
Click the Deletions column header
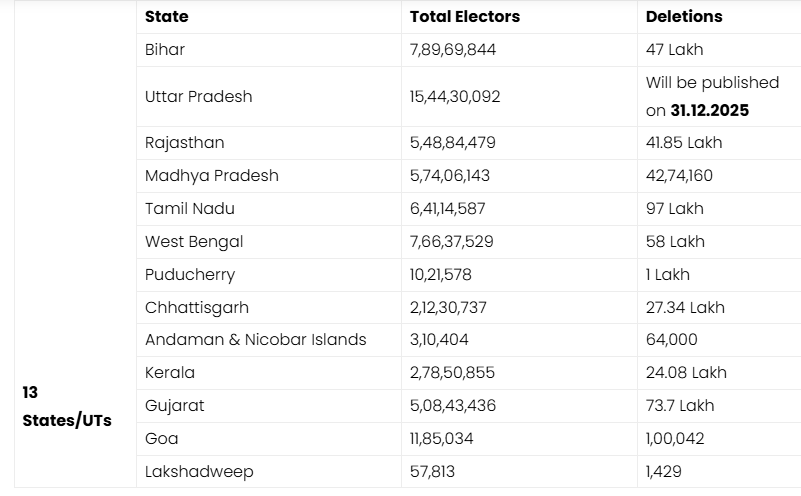click(684, 17)
